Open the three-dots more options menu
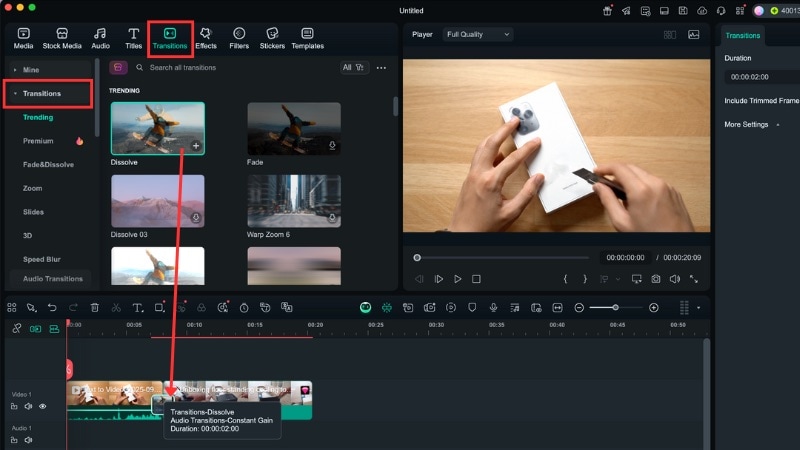Image resolution: width=800 pixels, height=450 pixels. [x=381, y=68]
